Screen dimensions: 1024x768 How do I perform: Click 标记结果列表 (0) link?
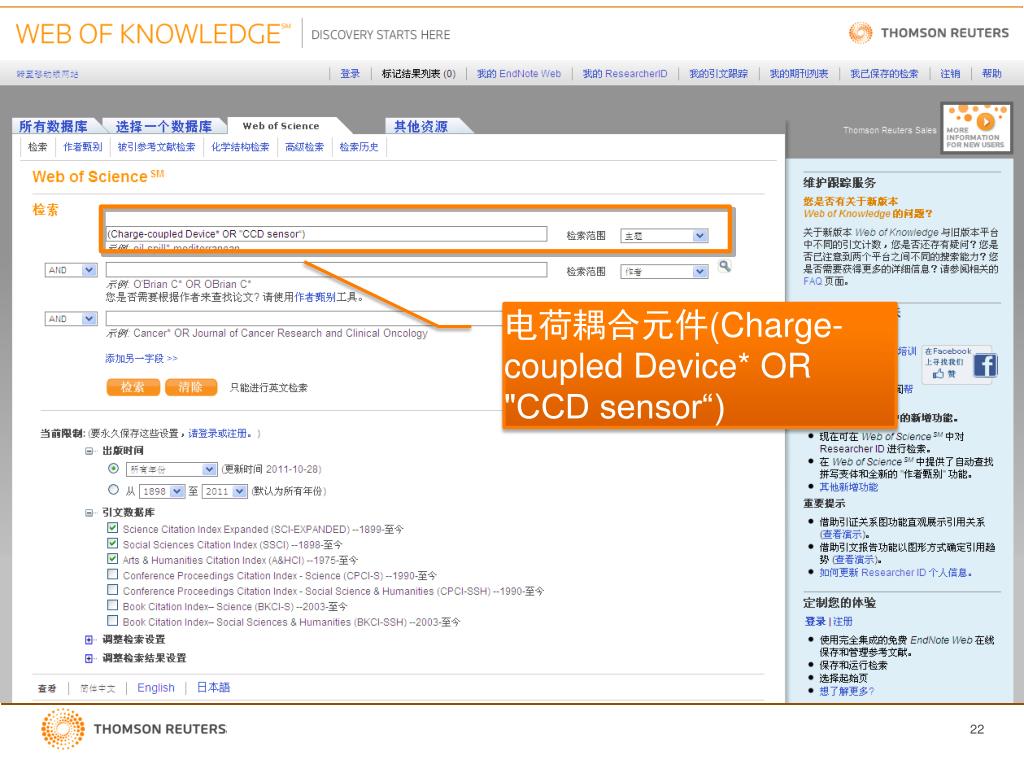click(x=419, y=74)
